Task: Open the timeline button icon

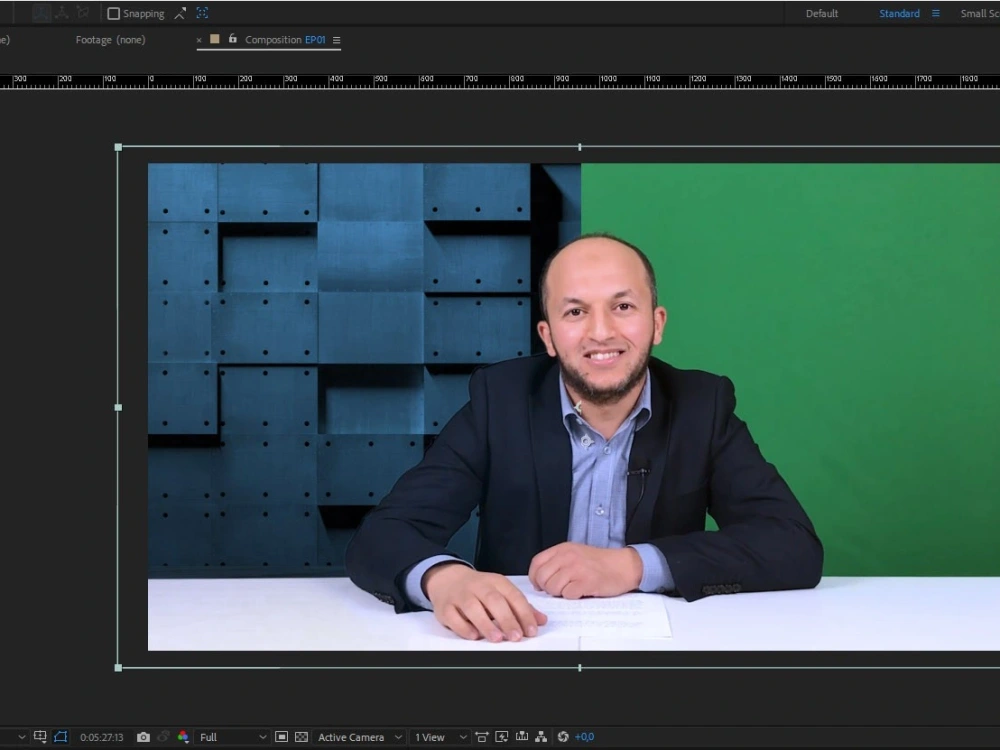Action: click(522, 737)
